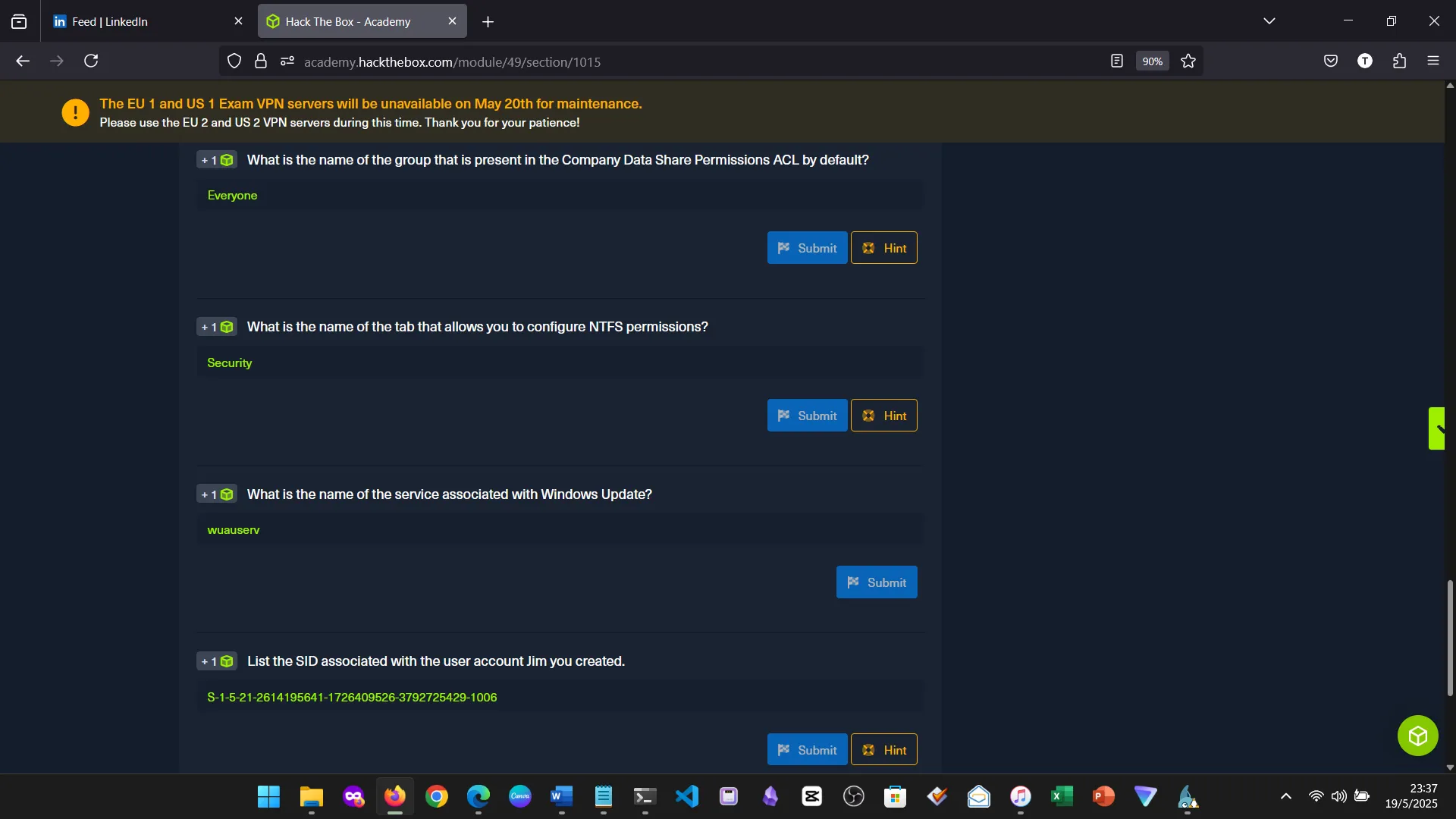Open Firefox application hamburger menu
Viewport: 1456px width, 819px height.
coord(1433,61)
